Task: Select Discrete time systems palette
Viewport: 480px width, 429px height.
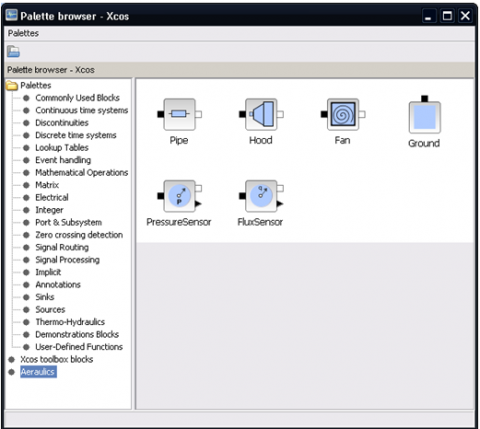Action: click(76, 135)
